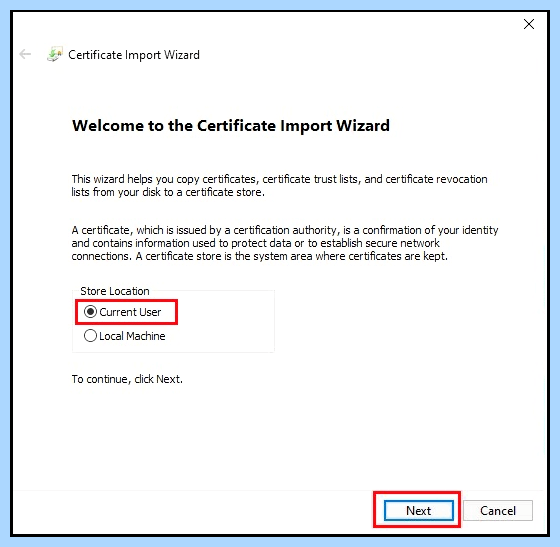Click the 'To continue, click Next.' text

click(x=127, y=379)
